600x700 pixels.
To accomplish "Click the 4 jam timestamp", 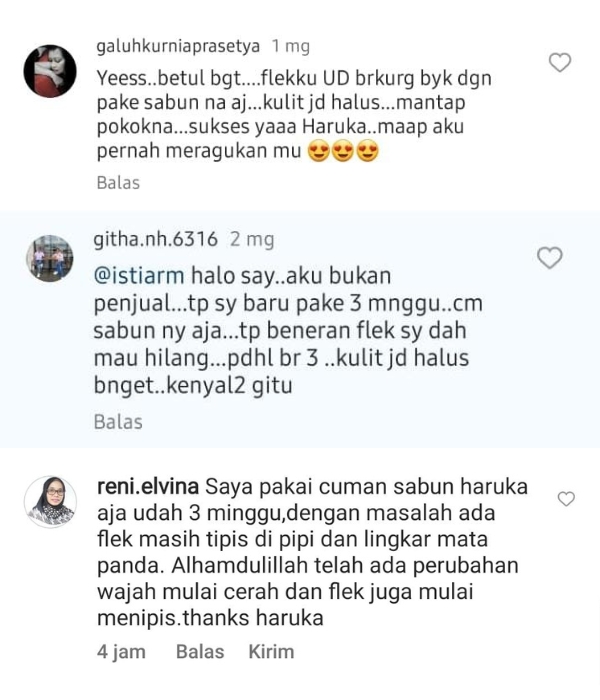I will pyautogui.click(x=121, y=652).
